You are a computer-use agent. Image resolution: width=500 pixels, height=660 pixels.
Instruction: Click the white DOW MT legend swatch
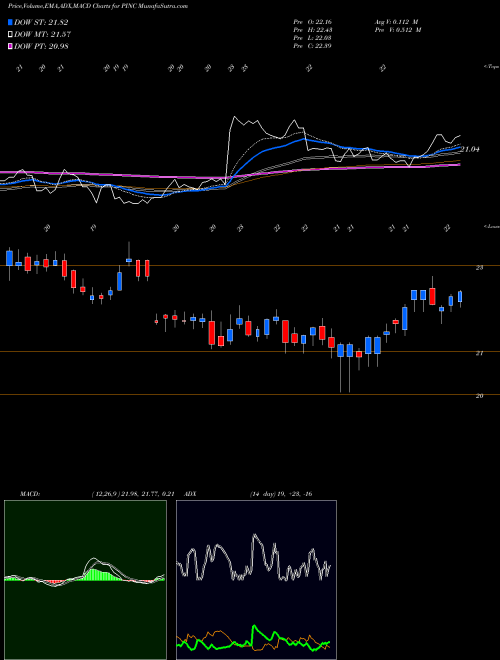(10, 35)
